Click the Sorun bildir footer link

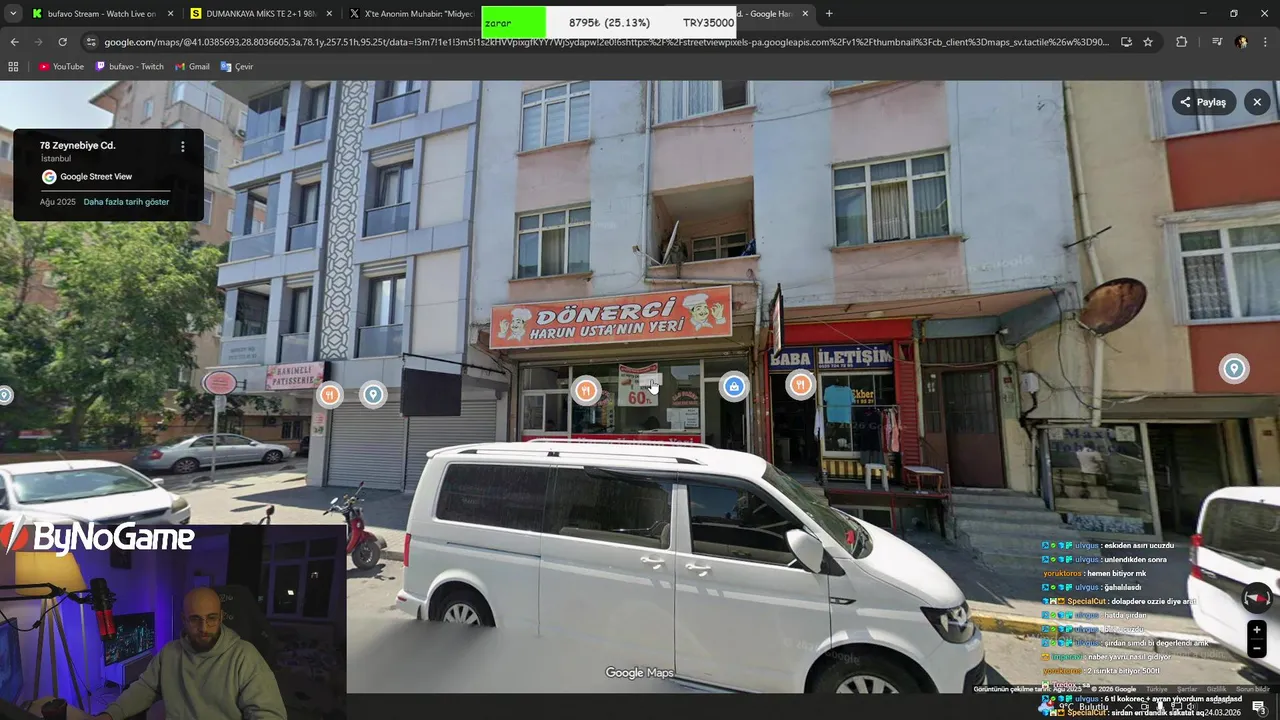coord(1252,689)
